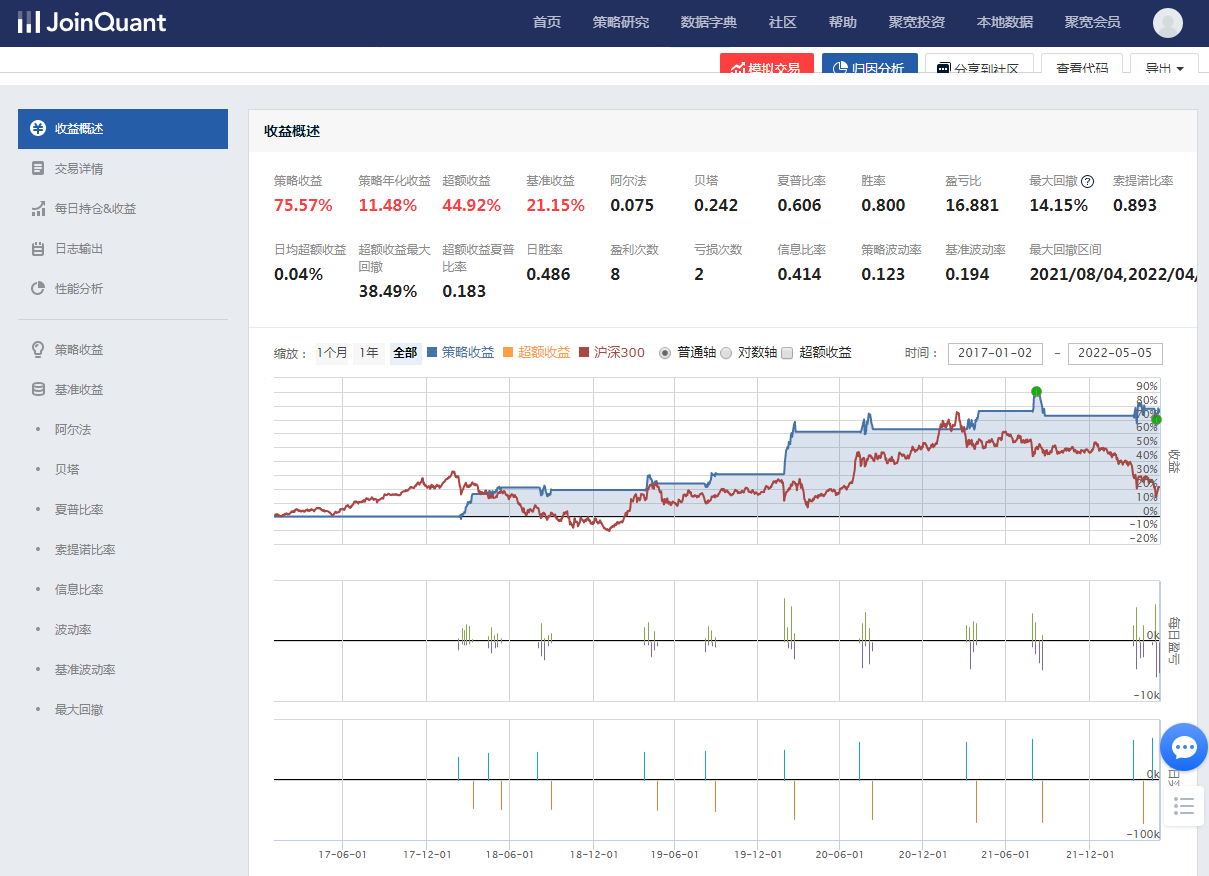Viewport: 1209px width, 876px height.
Task: Open the user avatar menu
Action: (x=1167, y=23)
